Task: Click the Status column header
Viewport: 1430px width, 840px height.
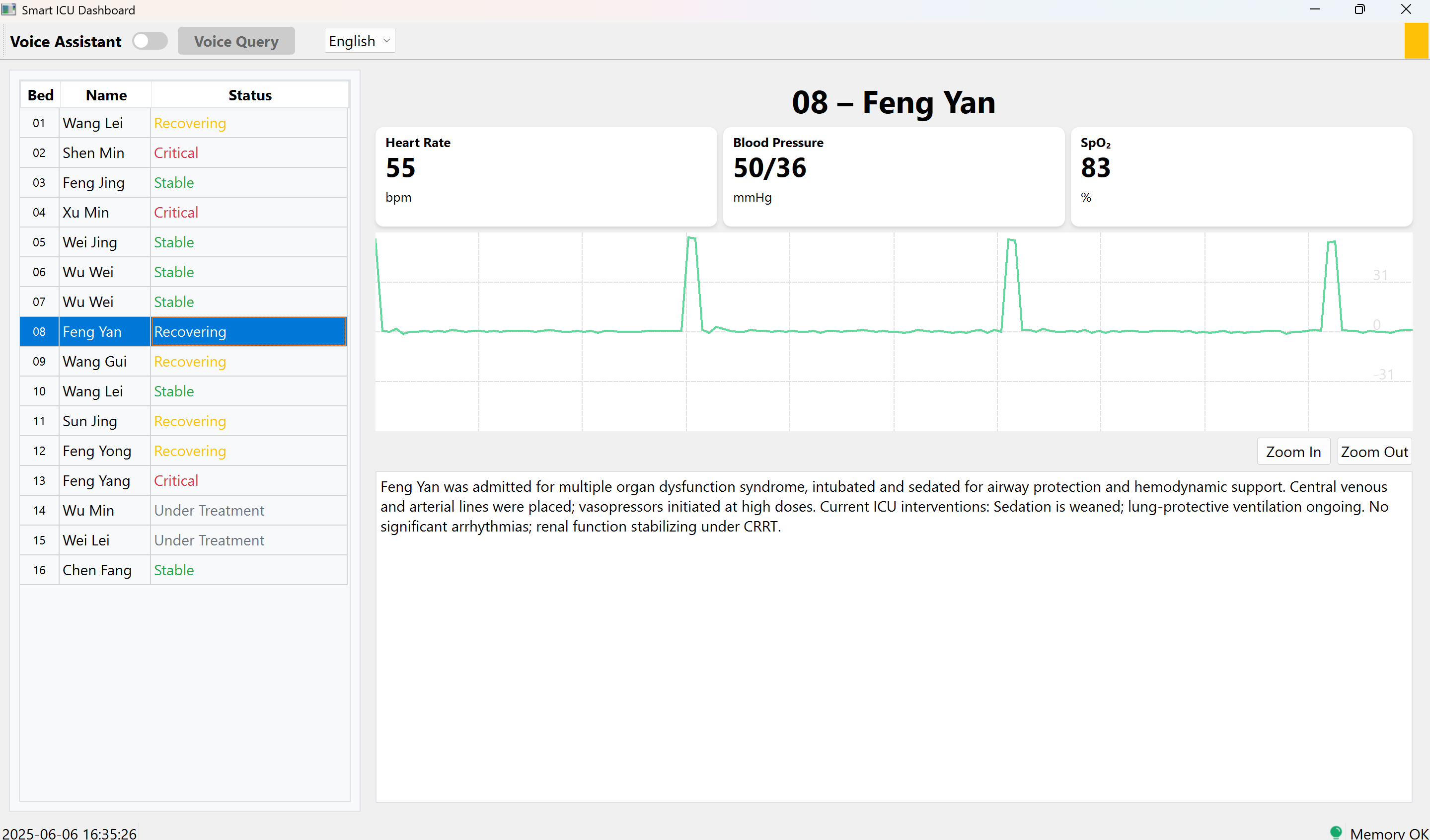Action: pyautogui.click(x=250, y=95)
